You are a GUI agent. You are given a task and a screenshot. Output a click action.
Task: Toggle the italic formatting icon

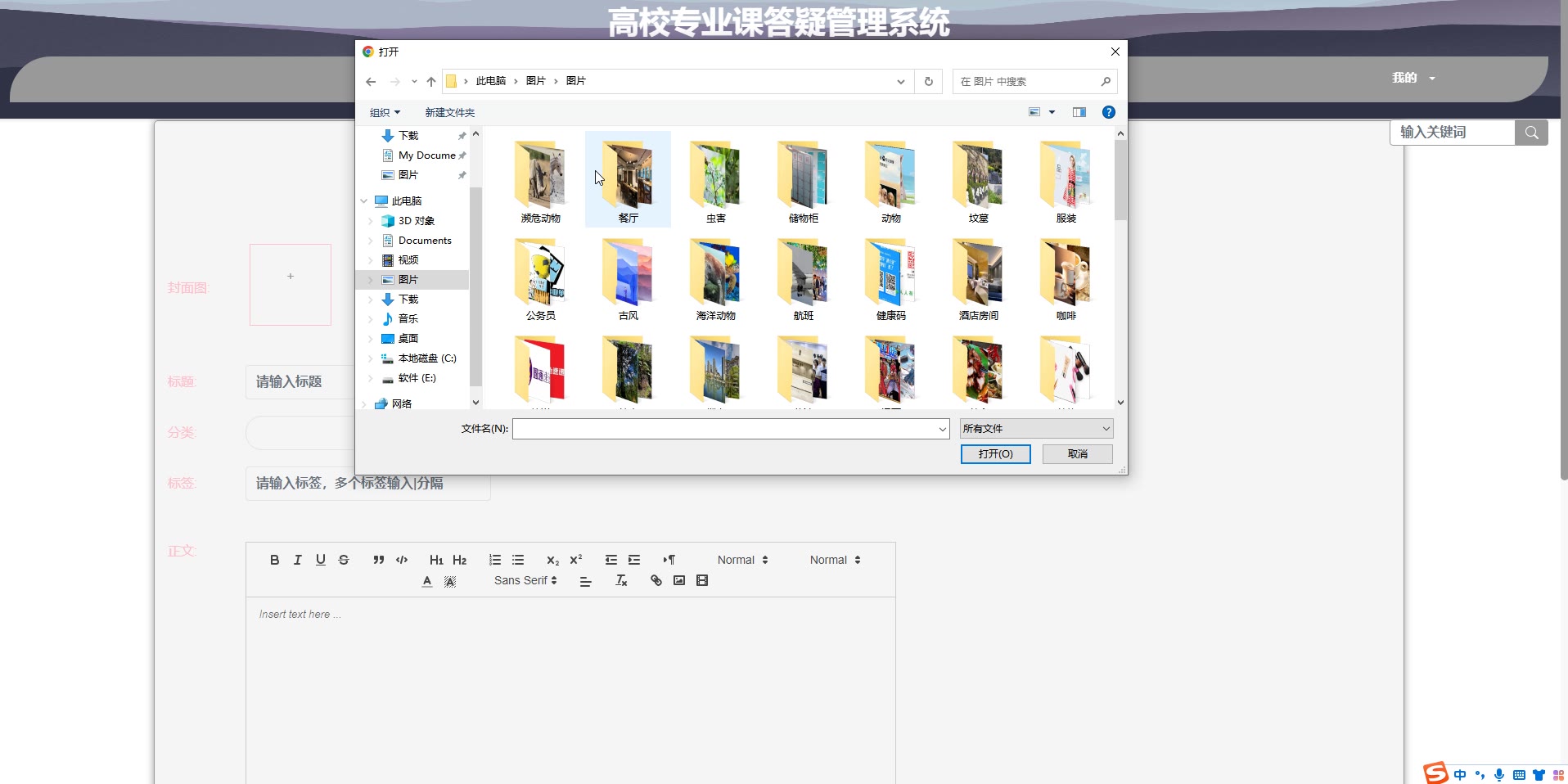297,560
